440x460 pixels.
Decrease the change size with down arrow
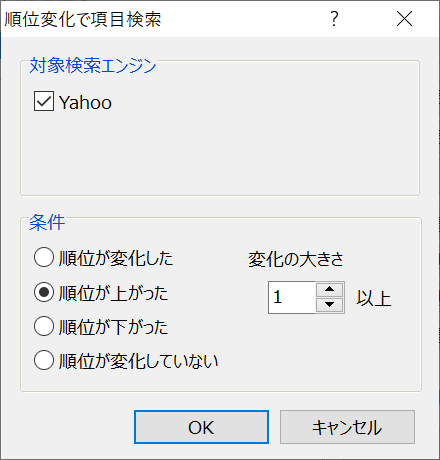[329, 305]
